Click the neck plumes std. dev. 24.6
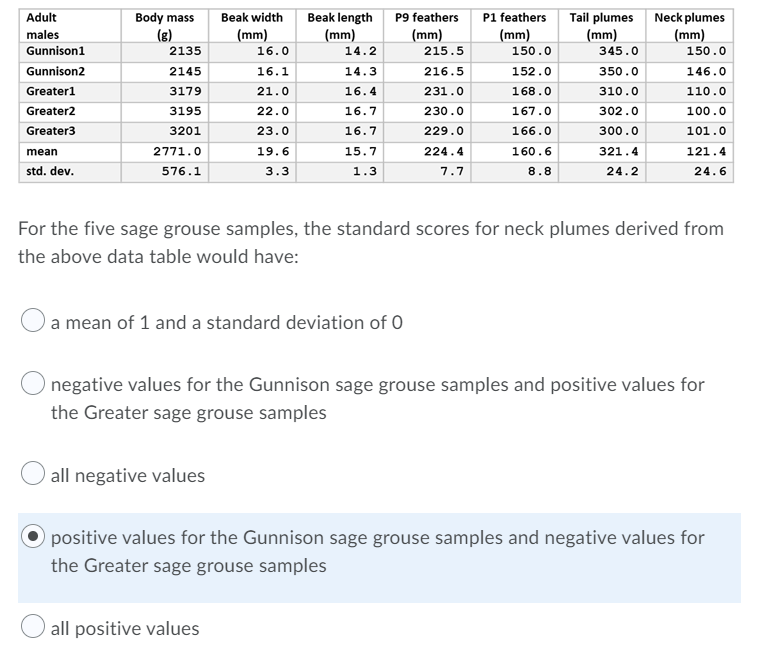 [710, 171]
